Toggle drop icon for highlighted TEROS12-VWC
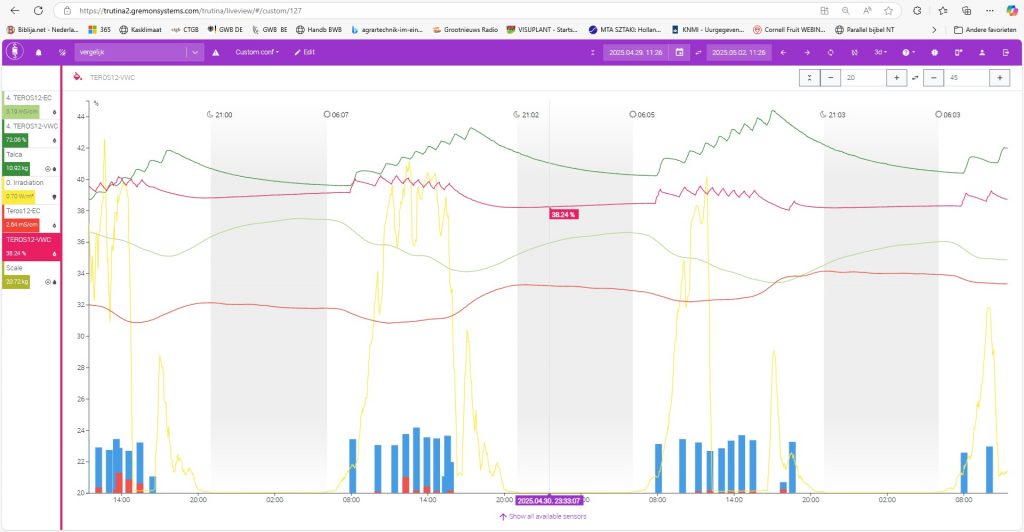1024x532 pixels. [x=54, y=254]
